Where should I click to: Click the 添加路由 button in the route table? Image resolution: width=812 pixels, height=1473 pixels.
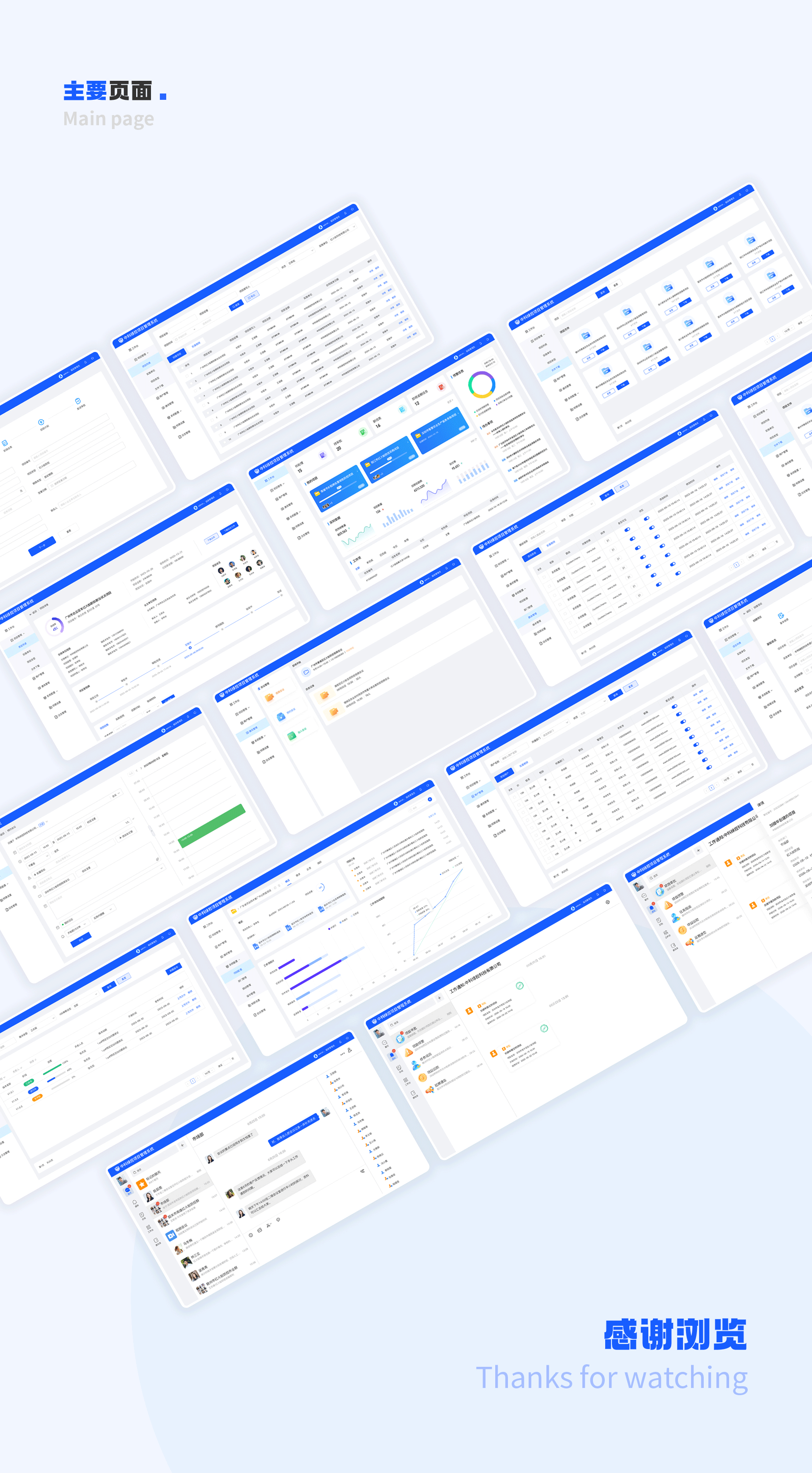click(x=532, y=555)
